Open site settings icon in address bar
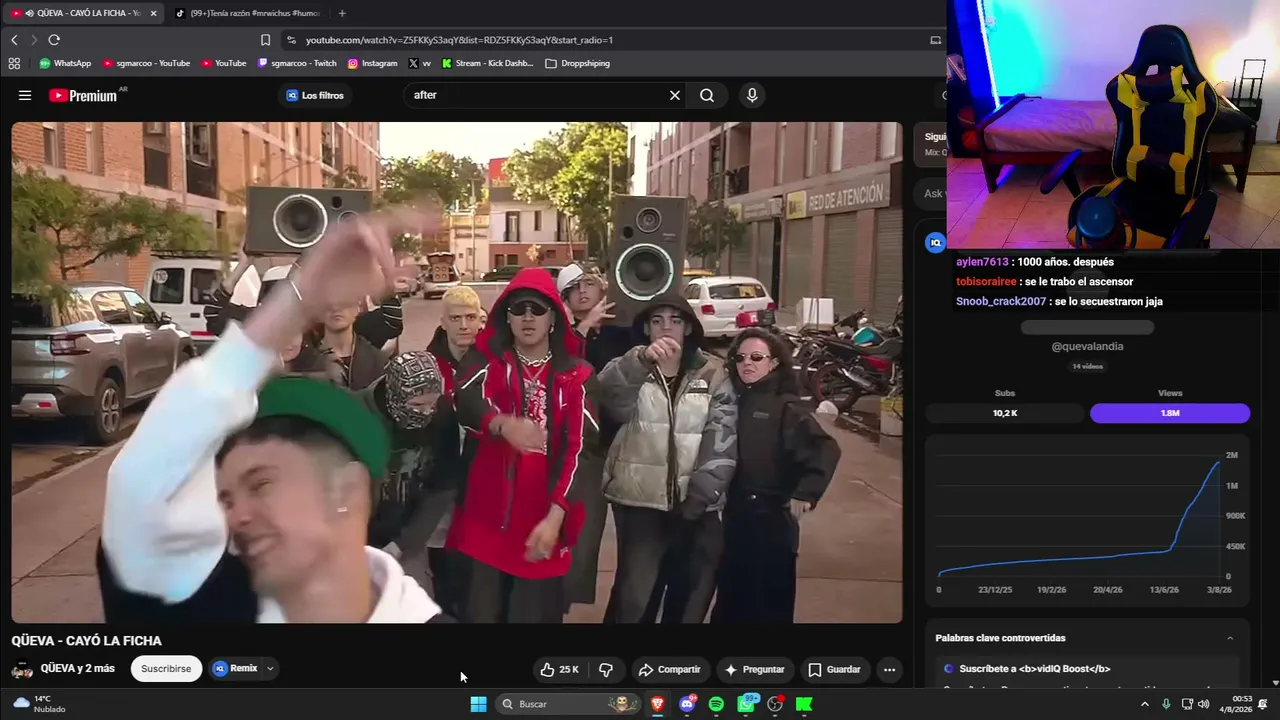 pos(291,40)
